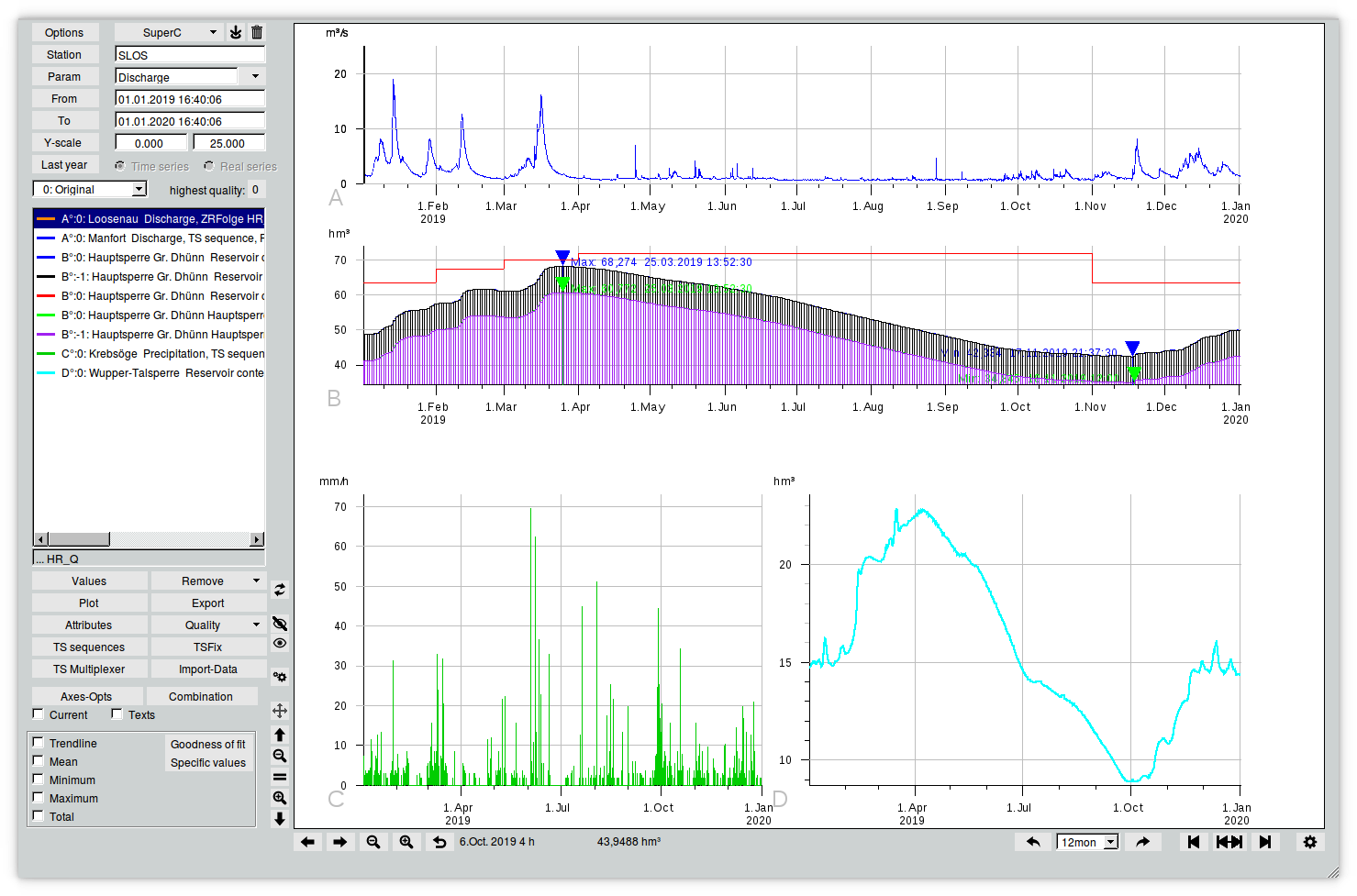The width and height of the screenshot is (1357, 896).
Task: Open the gear settings at bottom right
Action: [x=1309, y=842]
